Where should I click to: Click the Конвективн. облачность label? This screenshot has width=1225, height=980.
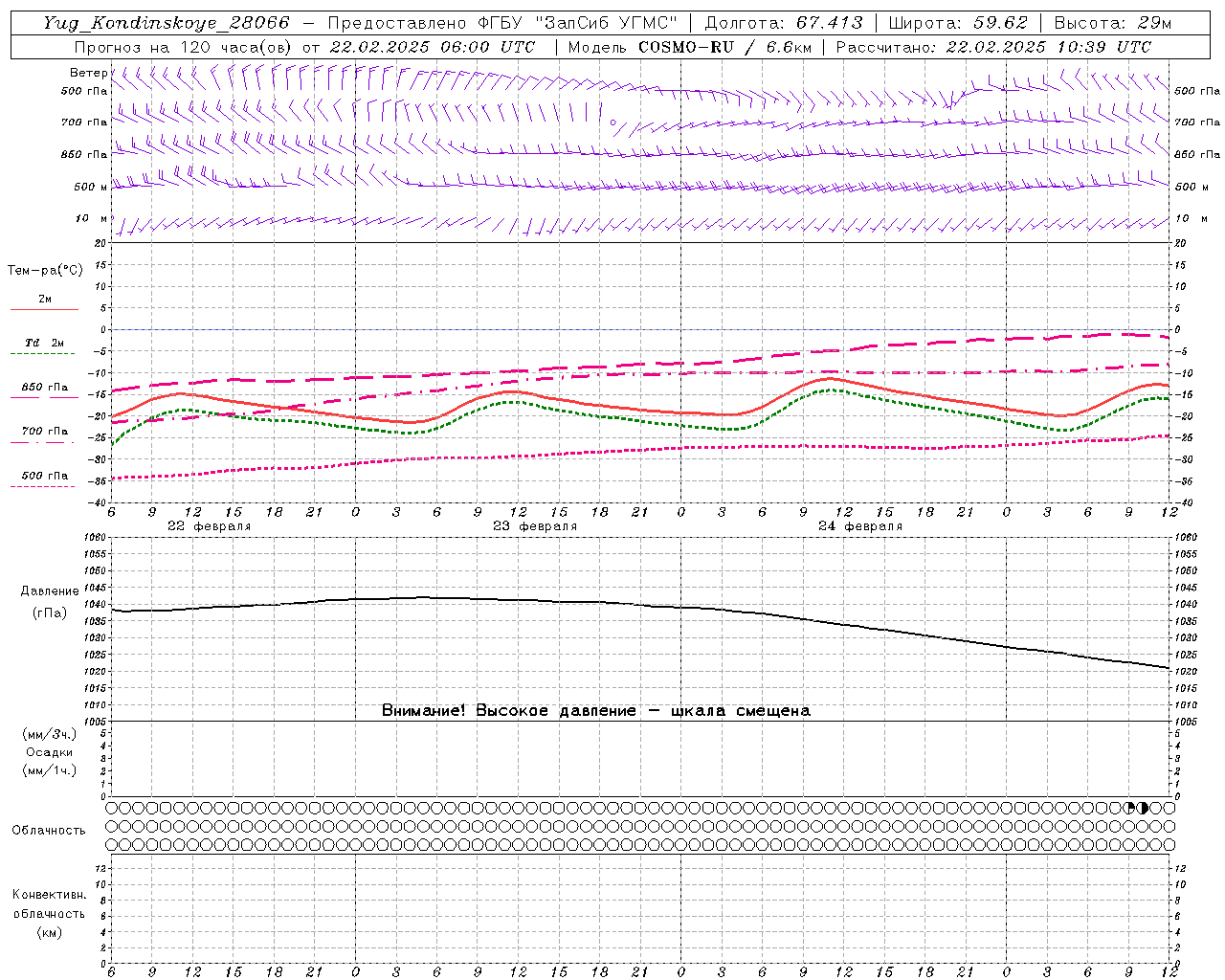pos(49,904)
